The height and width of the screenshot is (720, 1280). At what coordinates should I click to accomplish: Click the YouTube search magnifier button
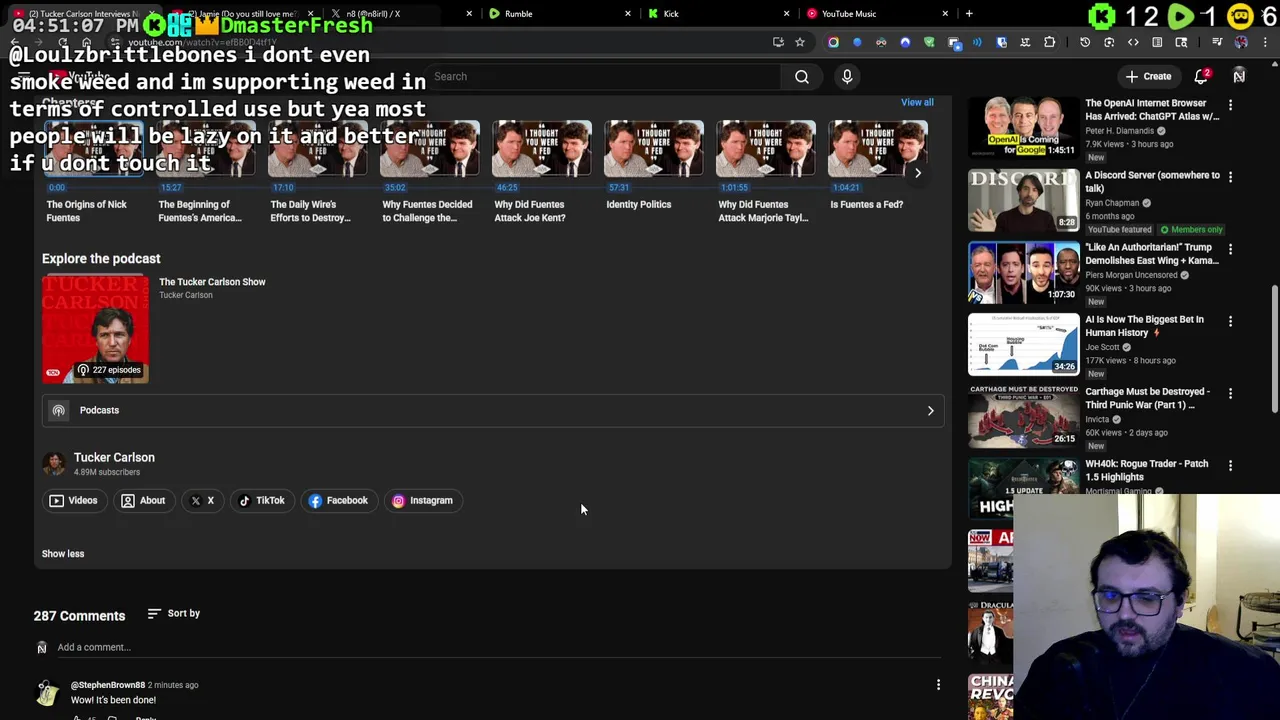point(802,77)
